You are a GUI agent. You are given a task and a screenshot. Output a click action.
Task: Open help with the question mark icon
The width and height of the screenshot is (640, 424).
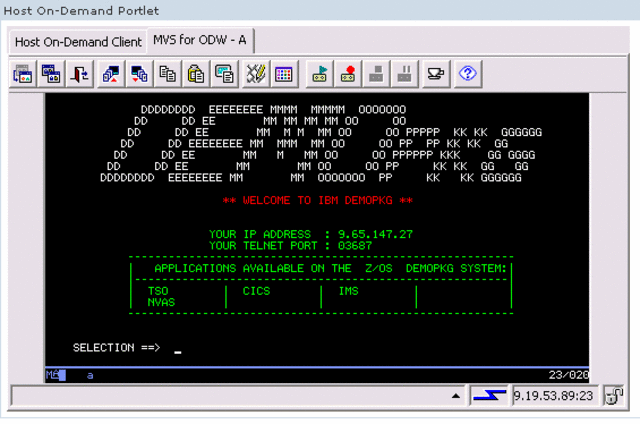pos(468,74)
